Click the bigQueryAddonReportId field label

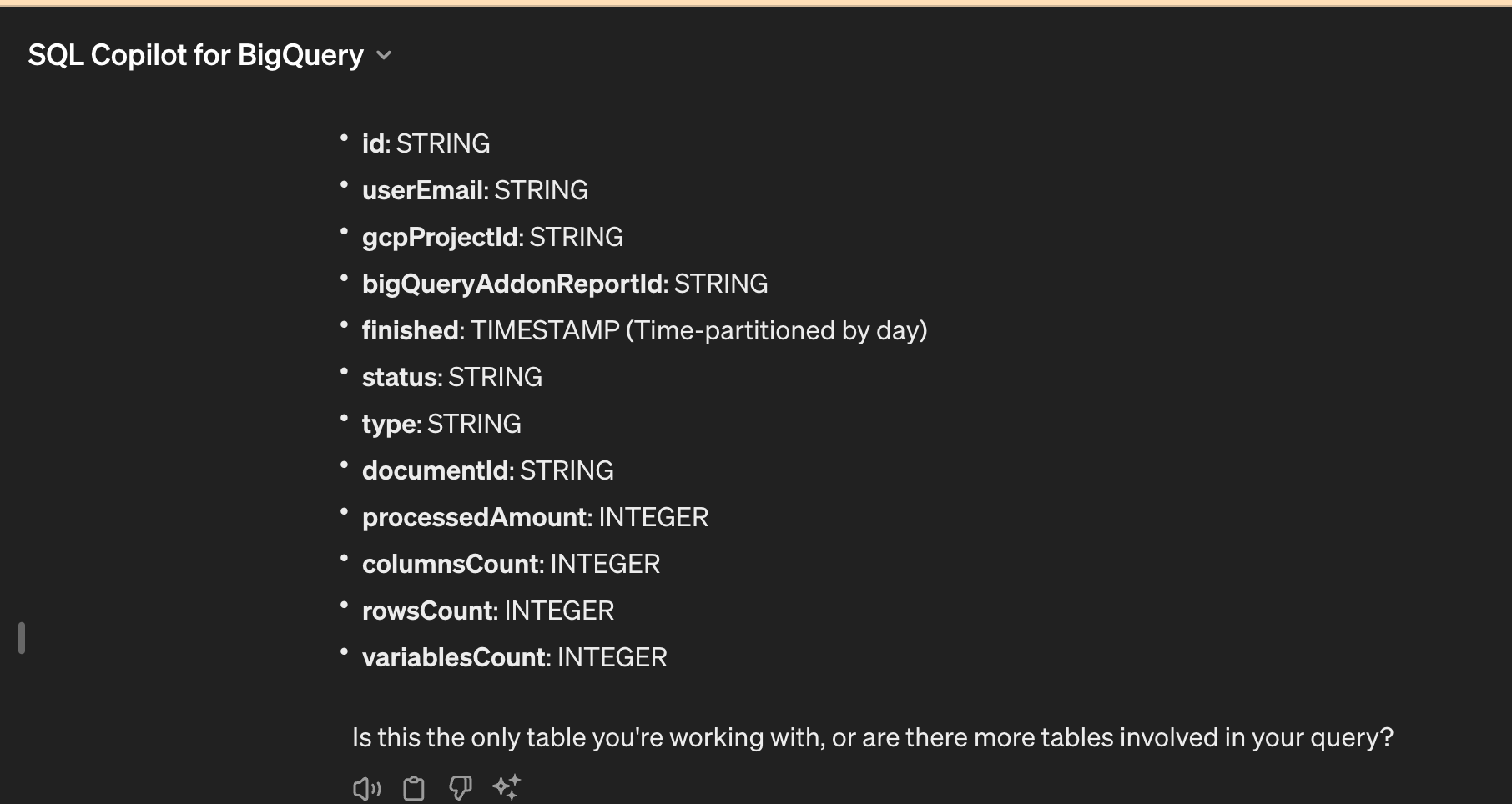click(x=512, y=284)
